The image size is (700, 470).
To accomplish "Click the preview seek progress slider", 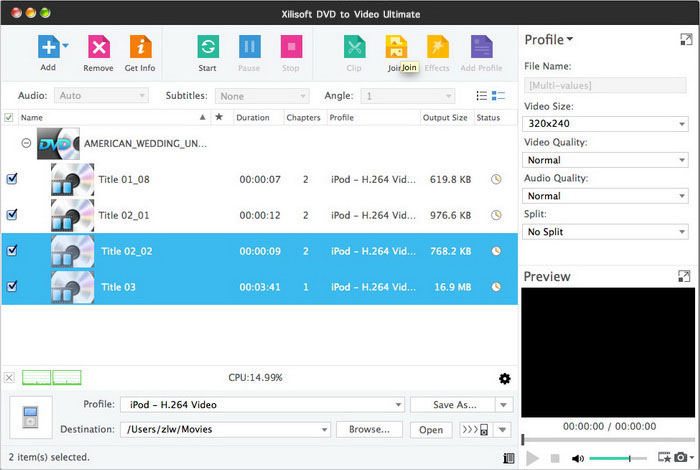I will (x=608, y=440).
